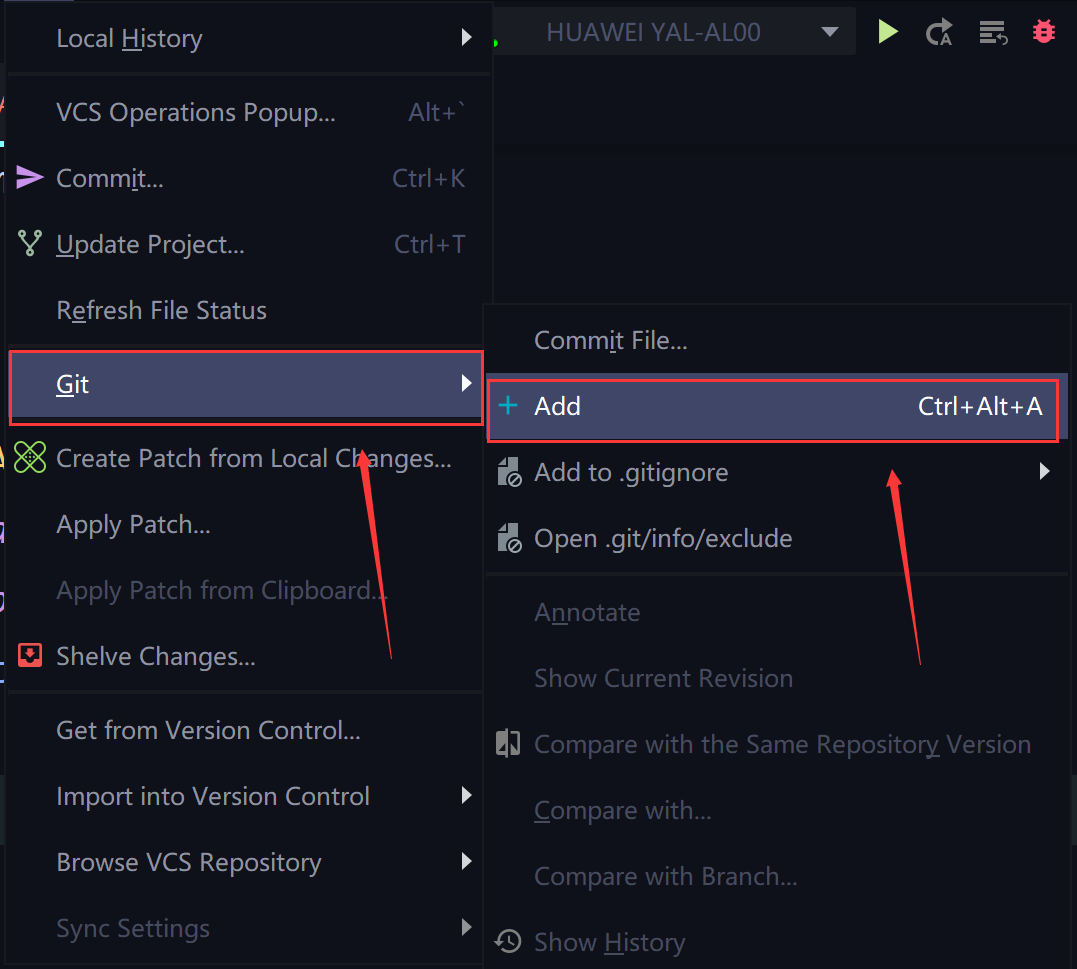Select the Git menu entry

(x=247, y=384)
